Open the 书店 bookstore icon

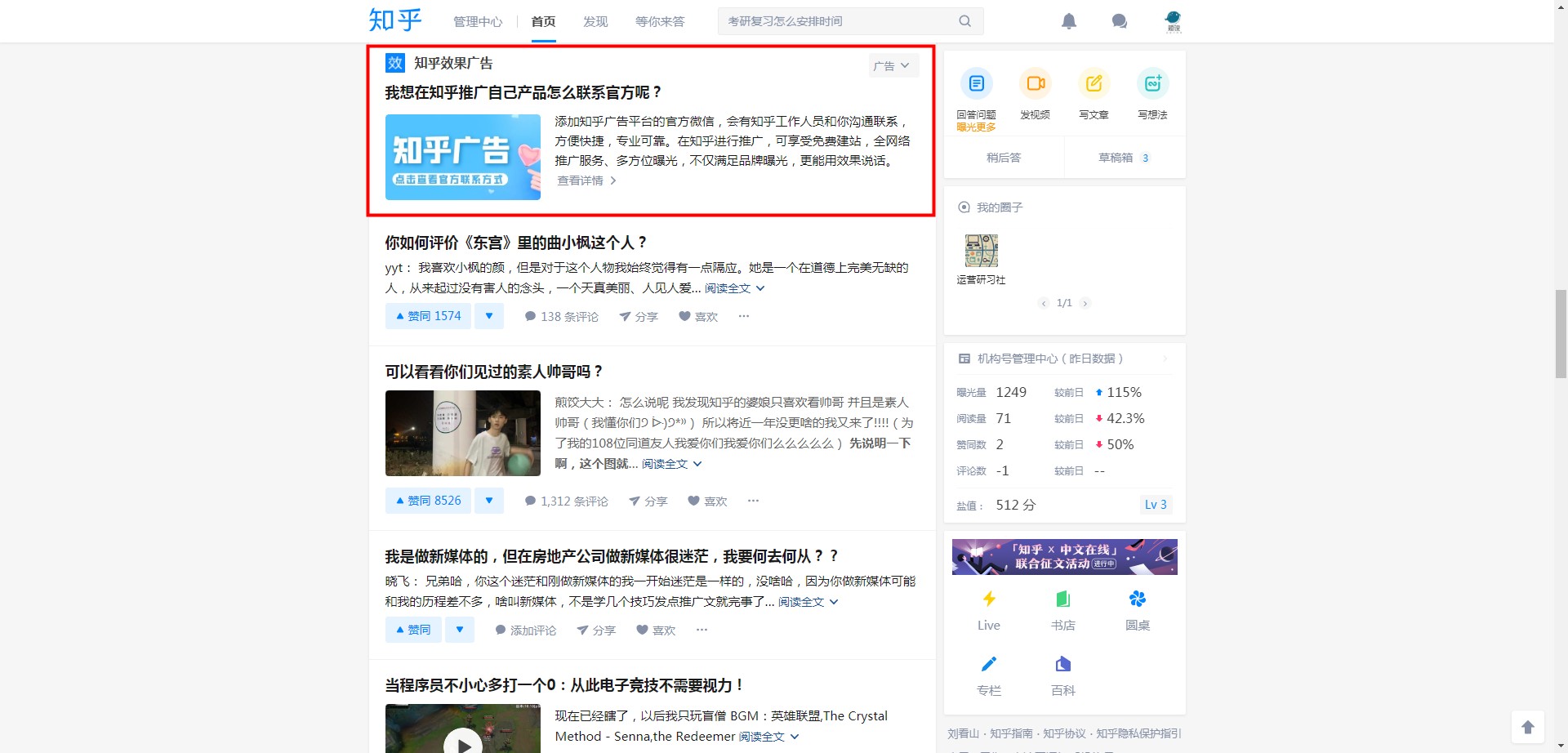(1063, 599)
